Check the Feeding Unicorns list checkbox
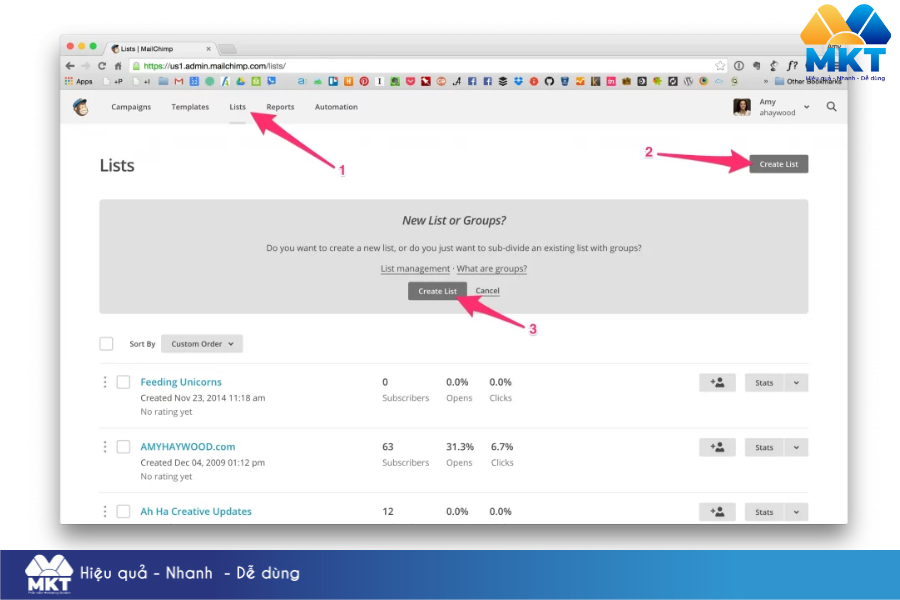Viewport: 900px width, 600px height. pyautogui.click(x=124, y=382)
